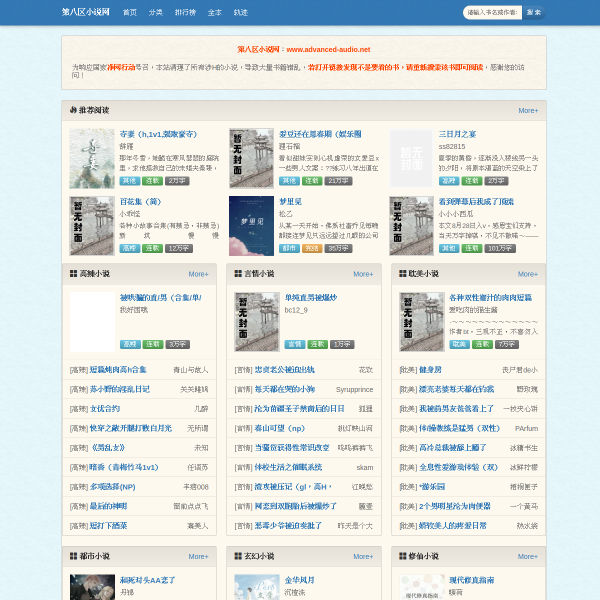
Task: Click the 第八区小说网 site logo
Action: tap(86, 12)
